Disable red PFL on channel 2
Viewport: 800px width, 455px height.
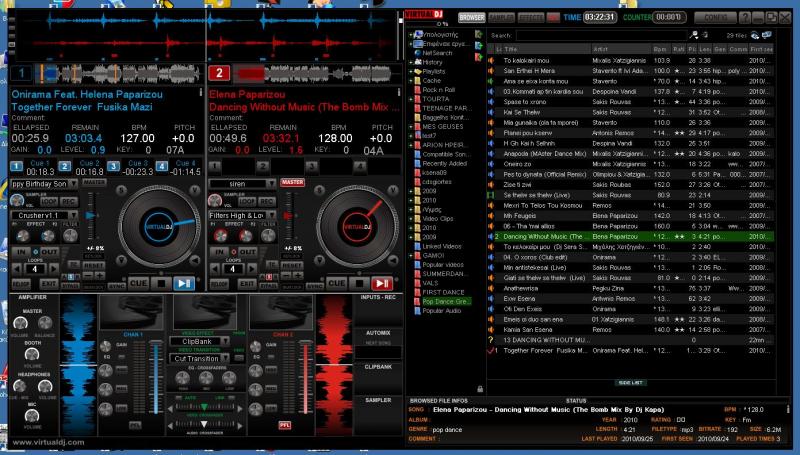pos(285,425)
